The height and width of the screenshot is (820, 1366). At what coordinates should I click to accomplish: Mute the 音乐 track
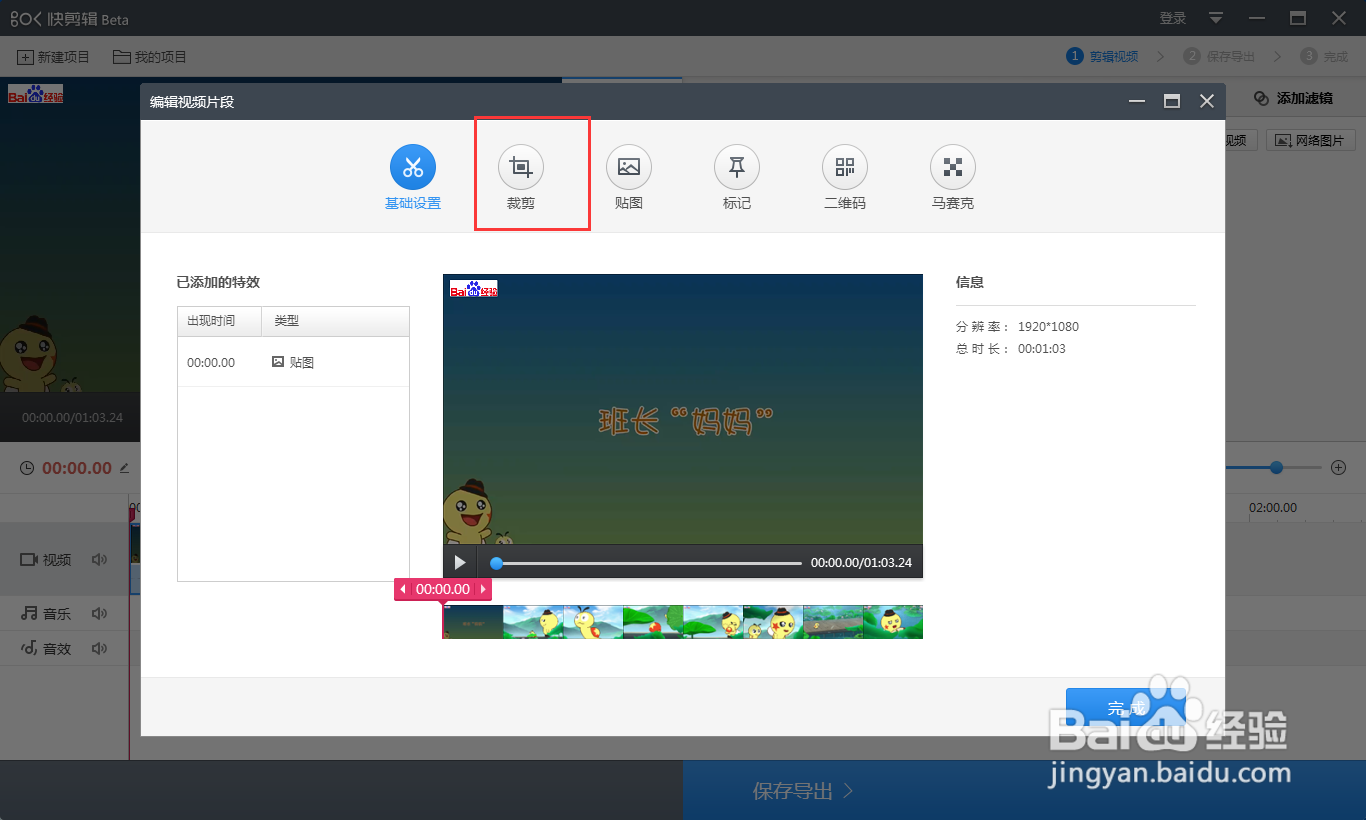pos(99,613)
